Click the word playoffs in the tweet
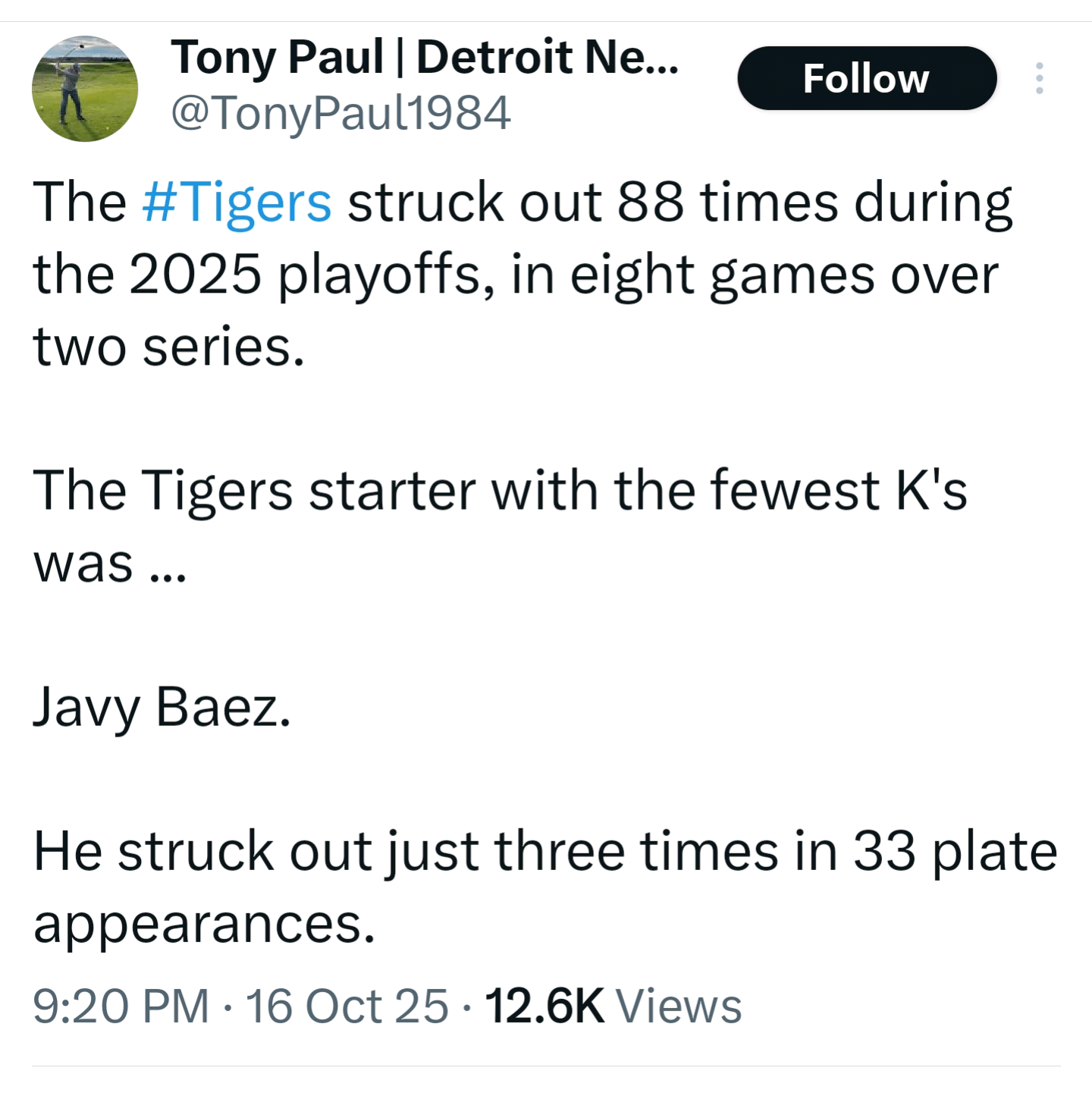Viewport: 1092px width, 1093px height. click(x=379, y=276)
